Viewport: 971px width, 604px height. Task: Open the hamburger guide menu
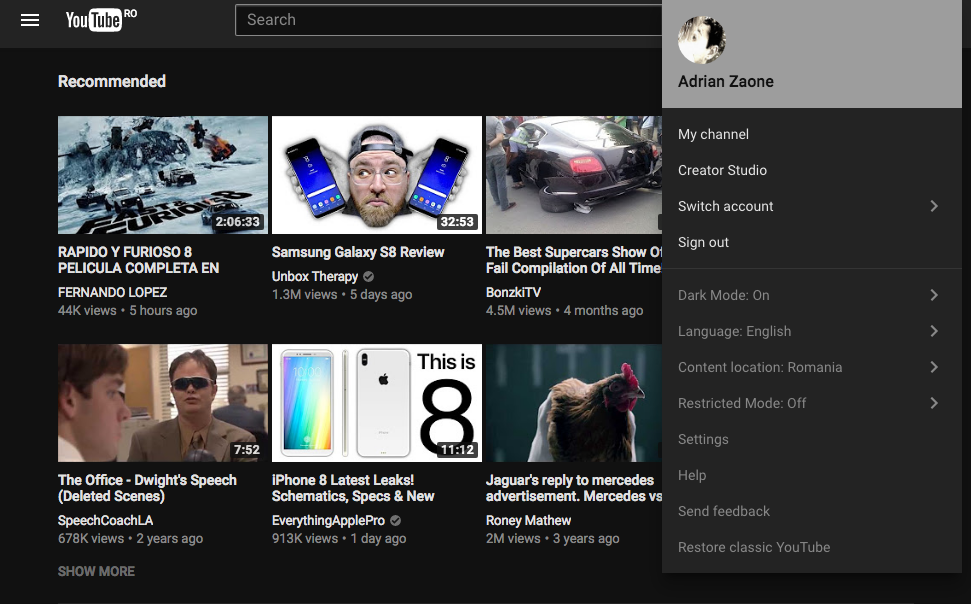[30, 20]
